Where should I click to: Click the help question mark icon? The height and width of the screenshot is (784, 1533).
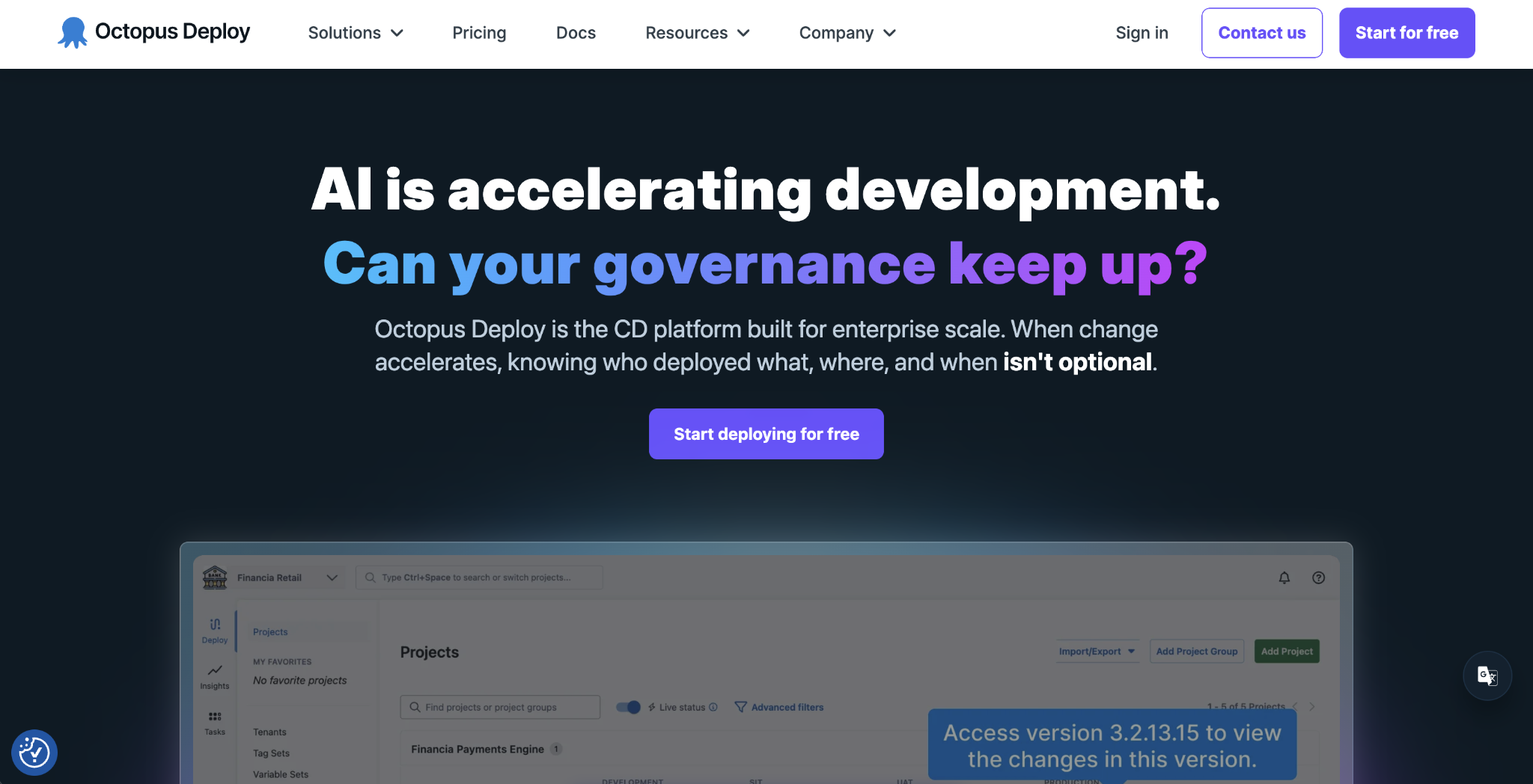click(1319, 578)
